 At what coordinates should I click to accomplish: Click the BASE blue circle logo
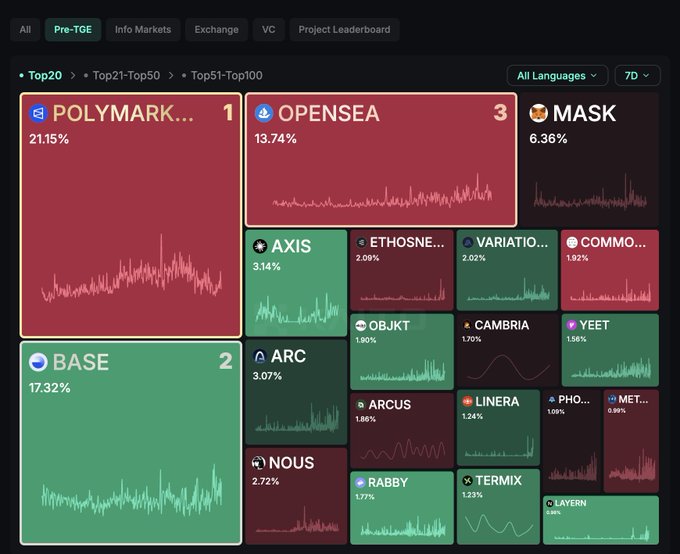tap(38, 362)
